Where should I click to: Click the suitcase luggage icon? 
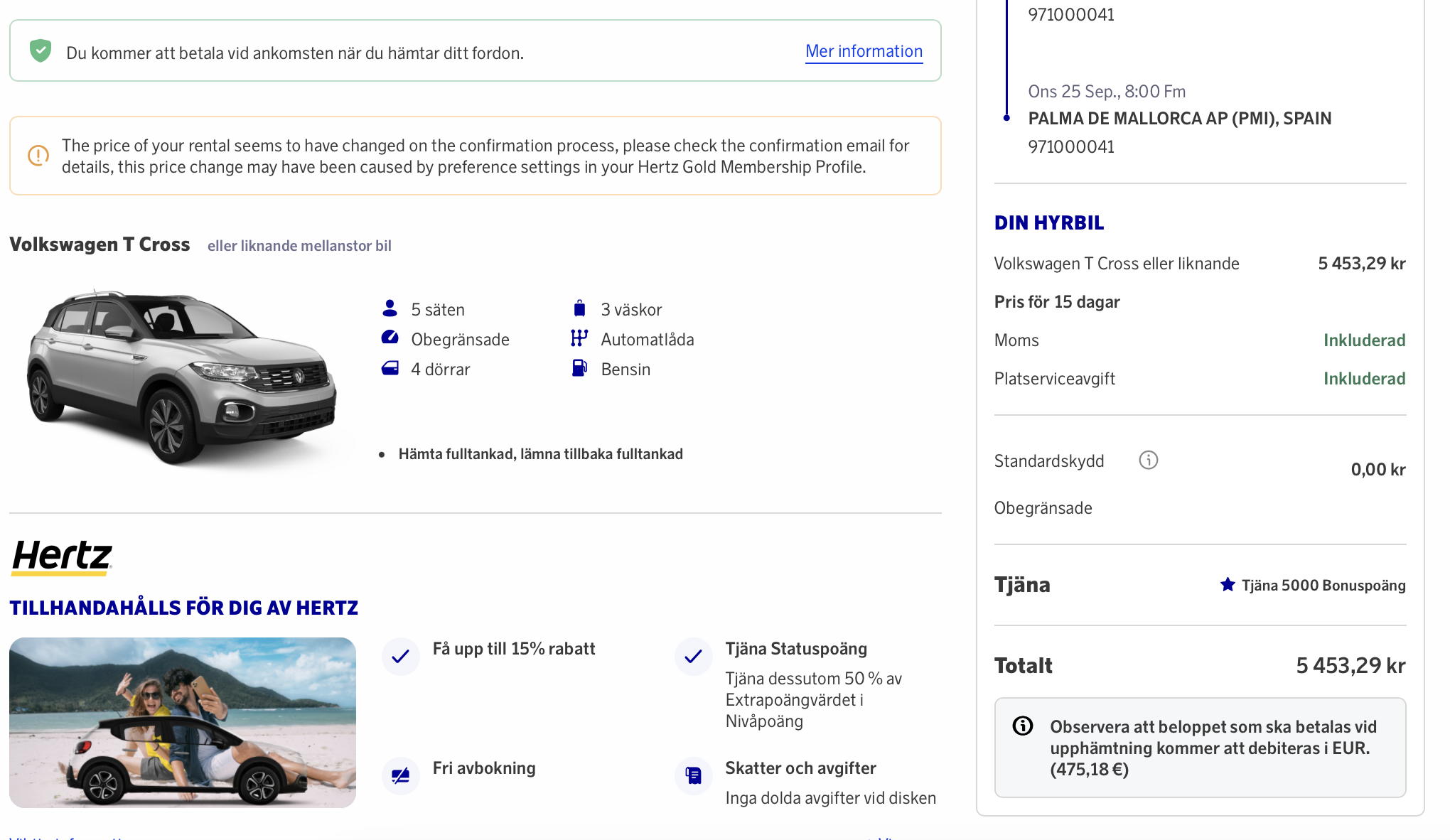pyautogui.click(x=579, y=308)
